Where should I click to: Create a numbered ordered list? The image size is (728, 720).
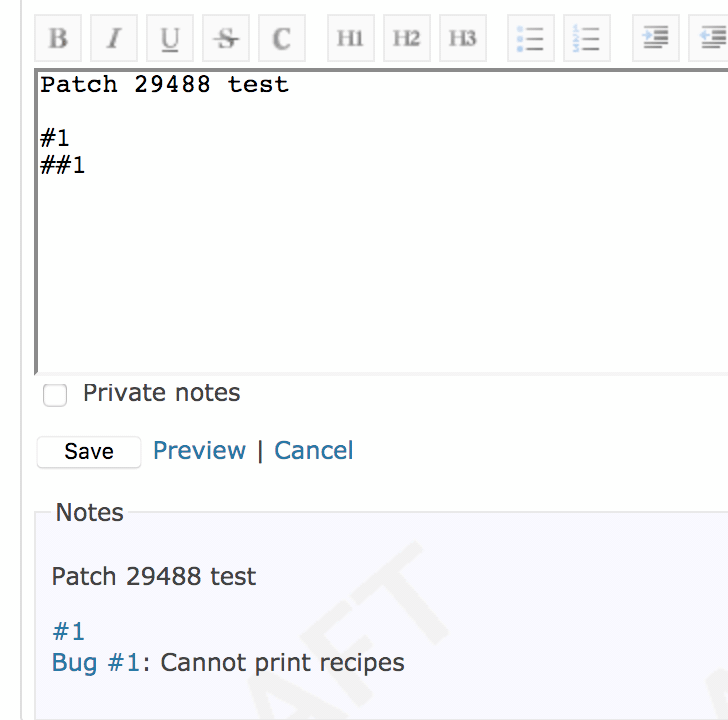[x=587, y=38]
